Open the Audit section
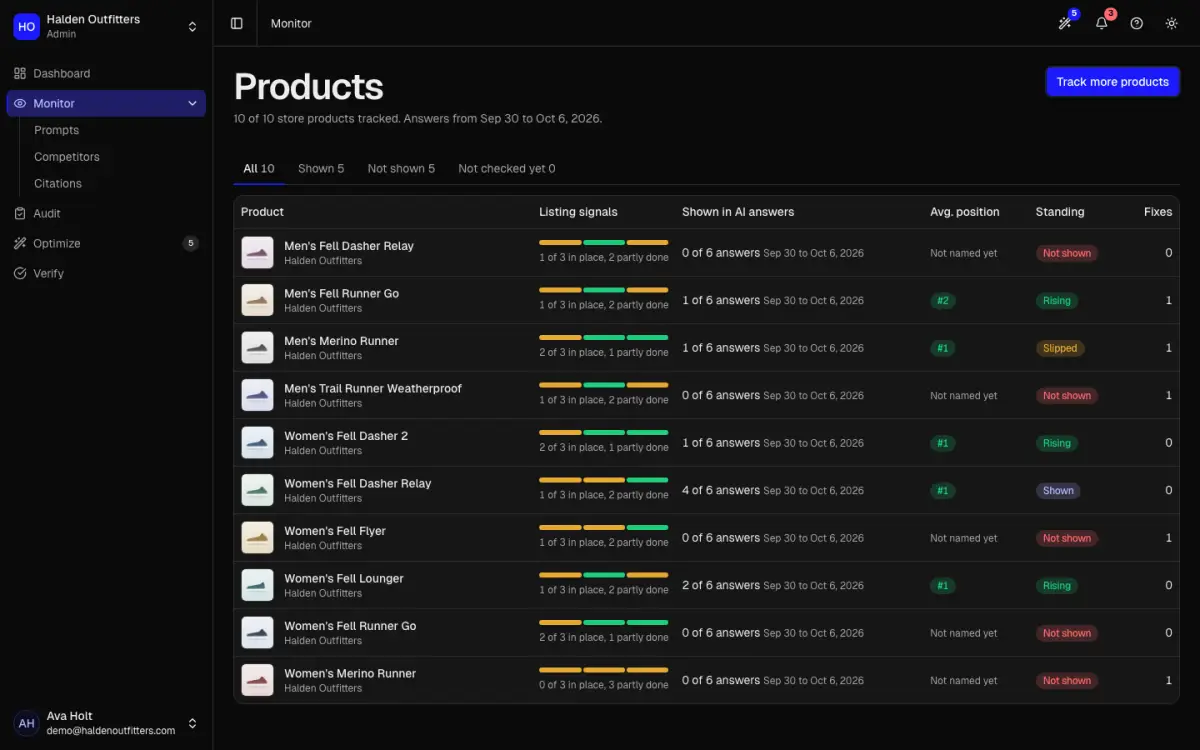This screenshot has height=750, width=1200. point(106,213)
